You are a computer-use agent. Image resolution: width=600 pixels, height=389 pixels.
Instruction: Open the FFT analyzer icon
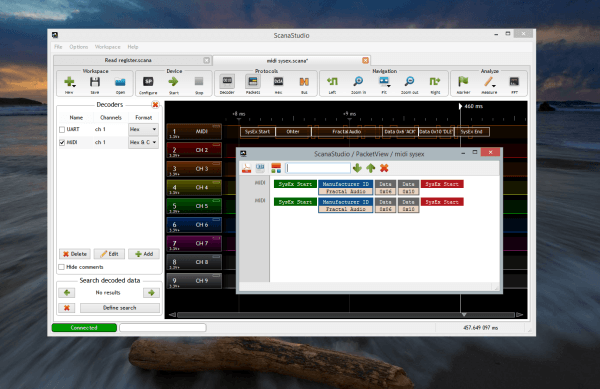514,81
